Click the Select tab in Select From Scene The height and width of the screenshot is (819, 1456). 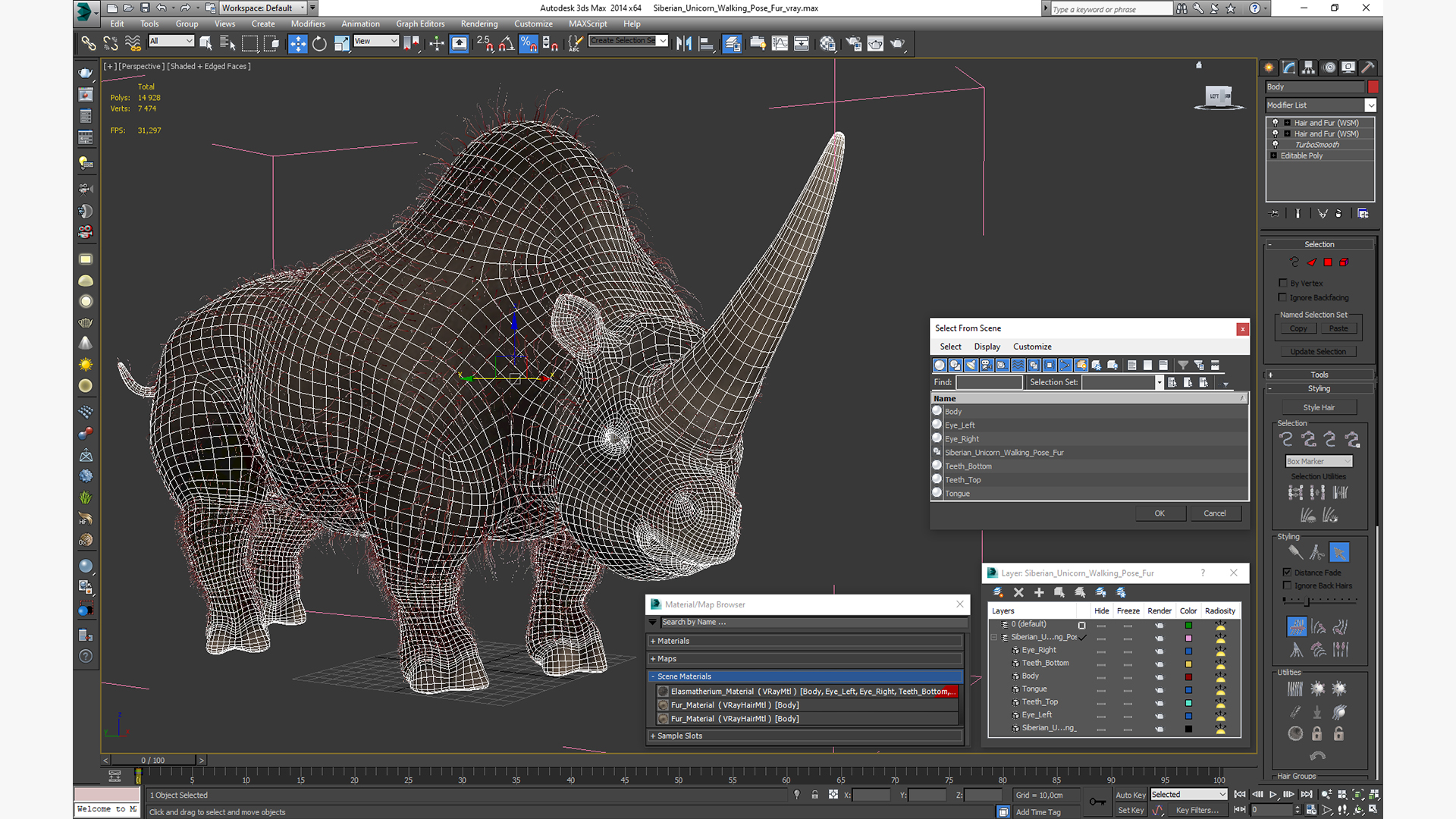point(950,346)
